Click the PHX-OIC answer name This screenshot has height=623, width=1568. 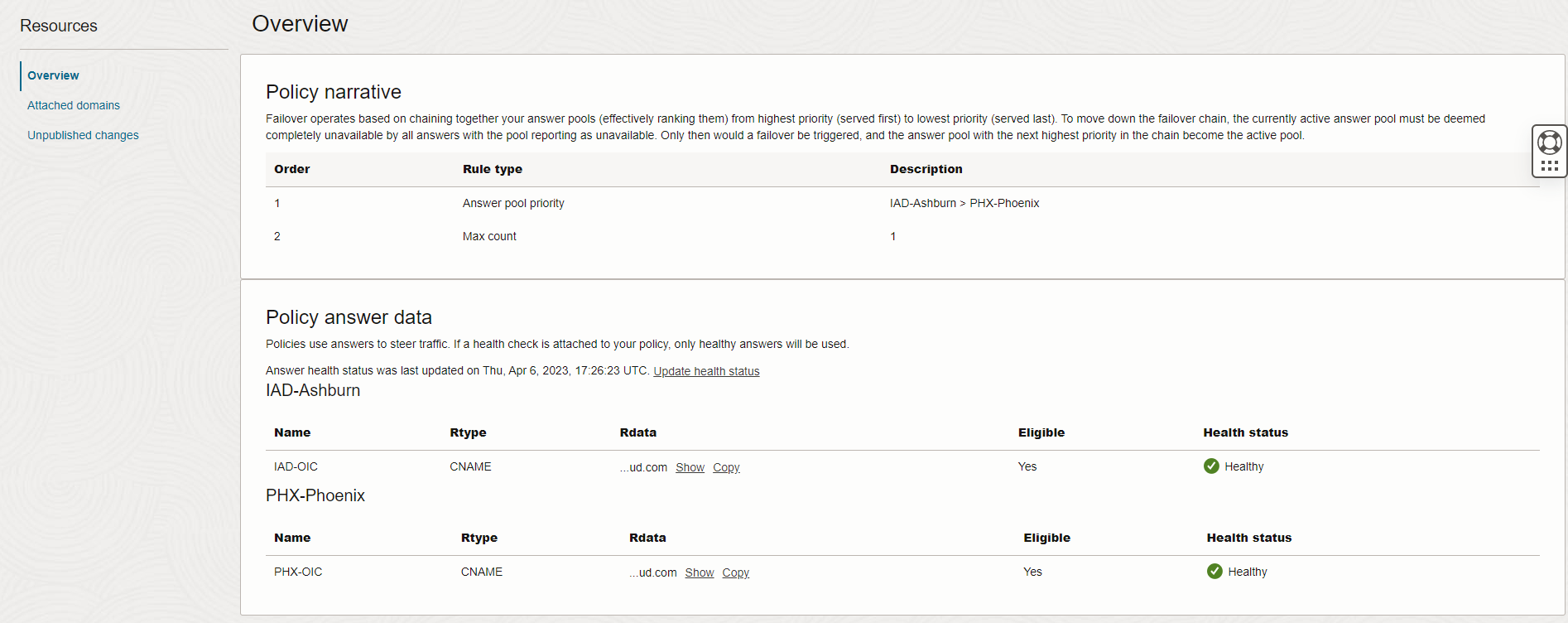298,572
